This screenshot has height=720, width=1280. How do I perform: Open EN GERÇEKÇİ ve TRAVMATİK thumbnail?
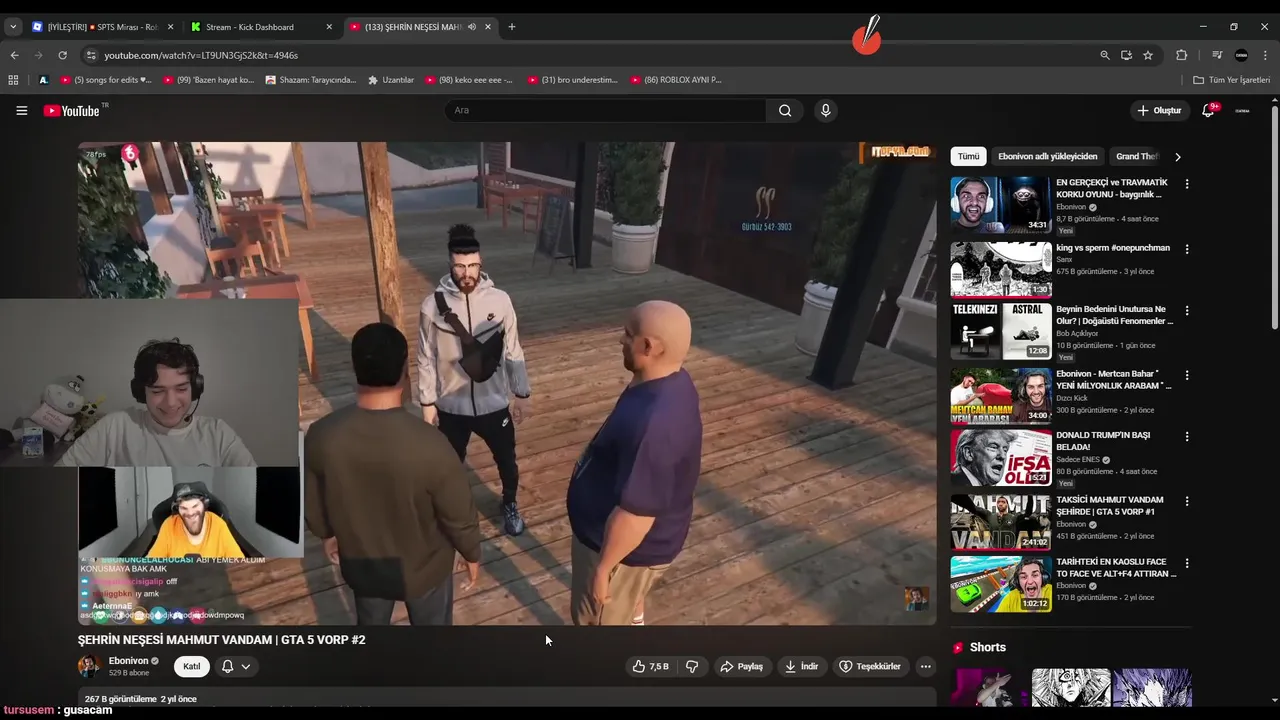(x=1000, y=204)
